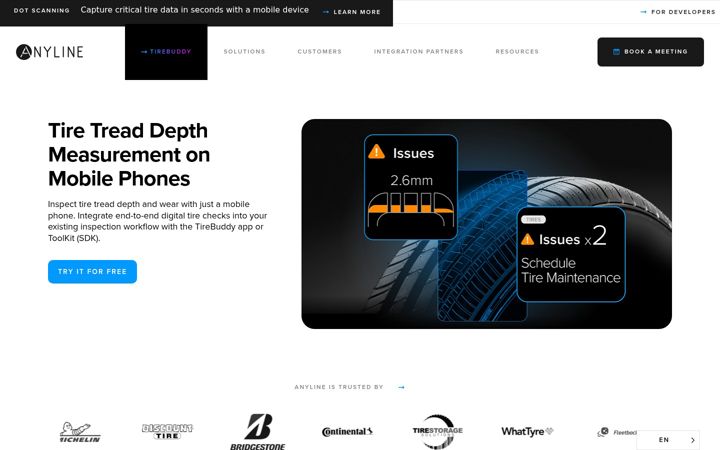Click the 2.6mm tread depth value
This screenshot has height=450, width=720.
click(411, 180)
